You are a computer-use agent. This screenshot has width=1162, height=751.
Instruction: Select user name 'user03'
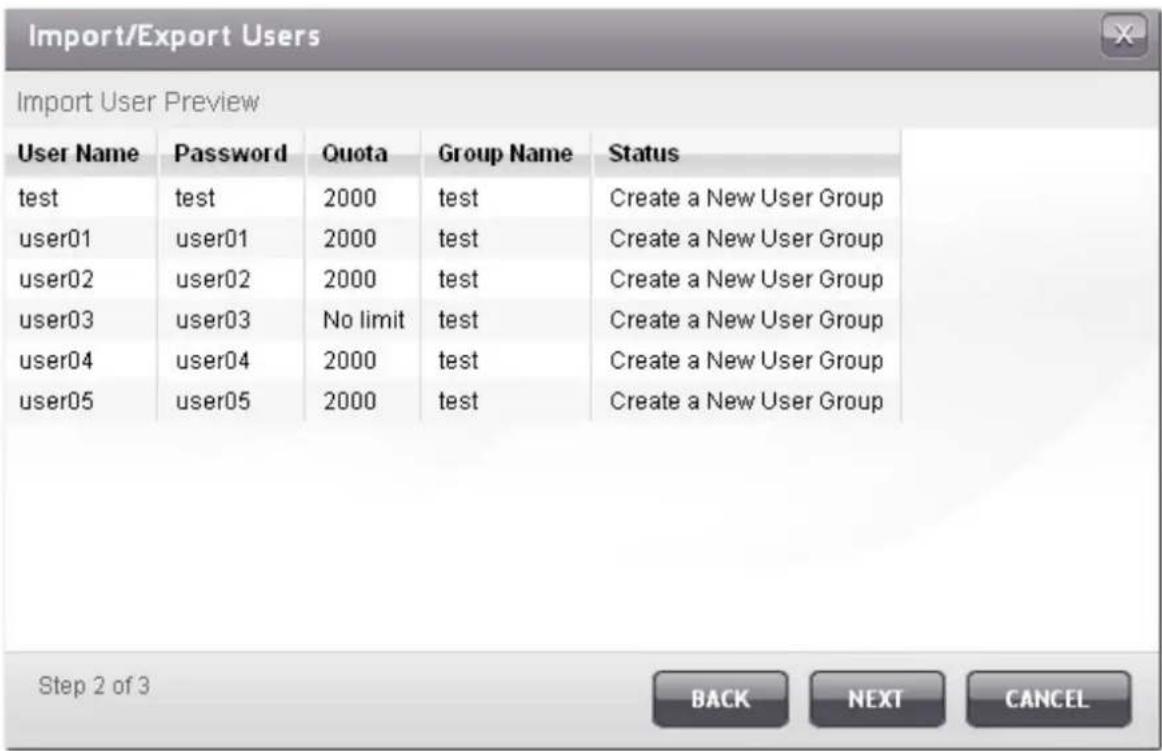tap(56, 320)
